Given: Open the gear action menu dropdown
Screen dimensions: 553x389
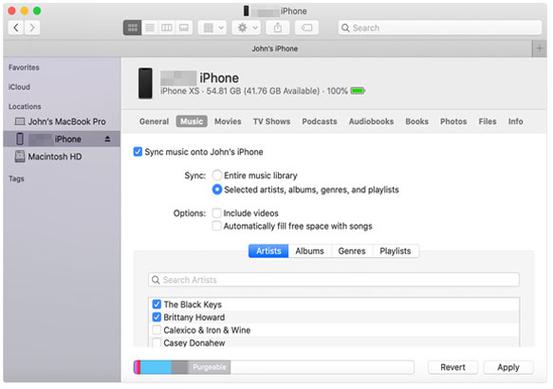Looking at the screenshot, I should click(247, 28).
